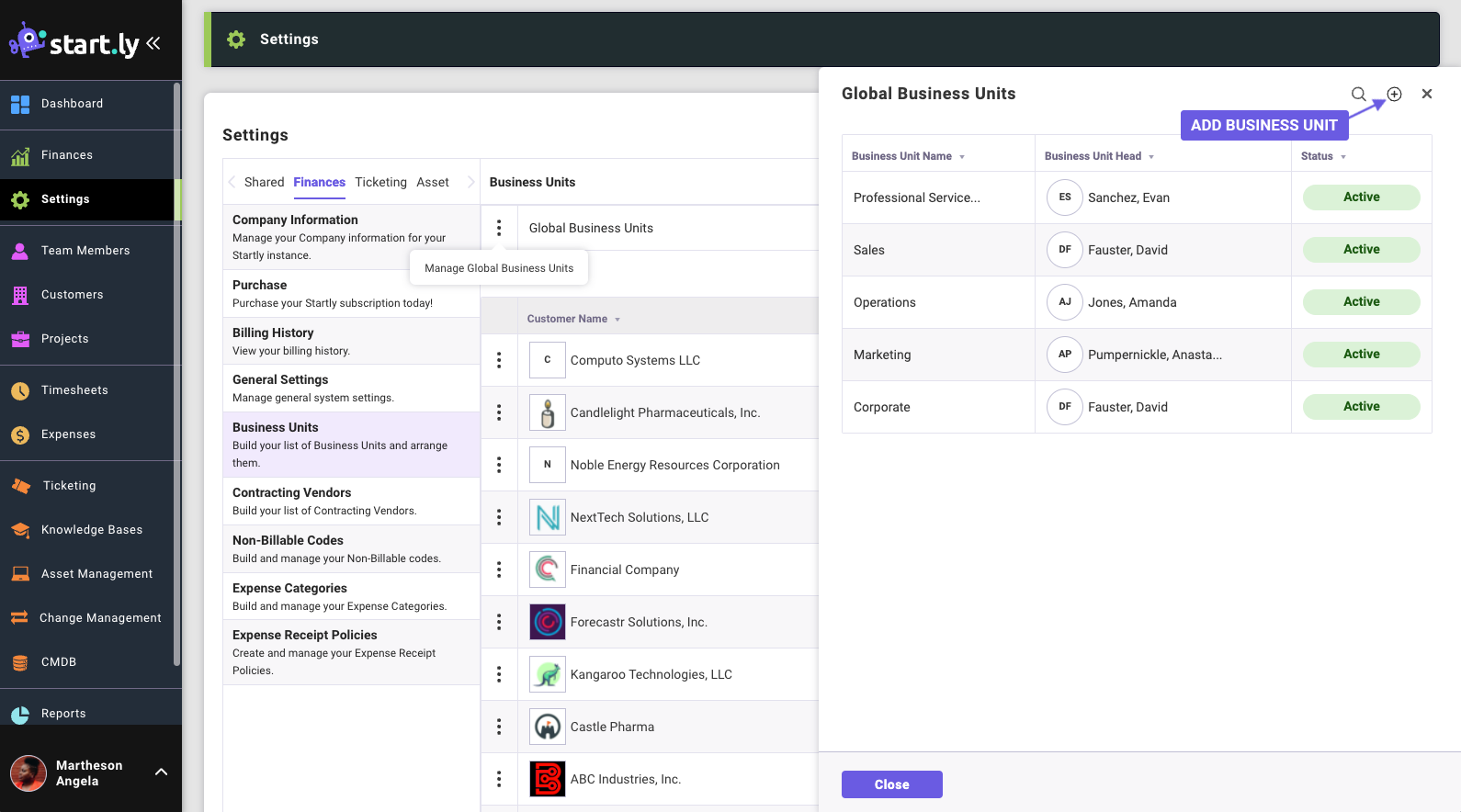Open the Dashboard sidebar icon
Viewport: 1461px width, 812px height.
(x=20, y=105)
